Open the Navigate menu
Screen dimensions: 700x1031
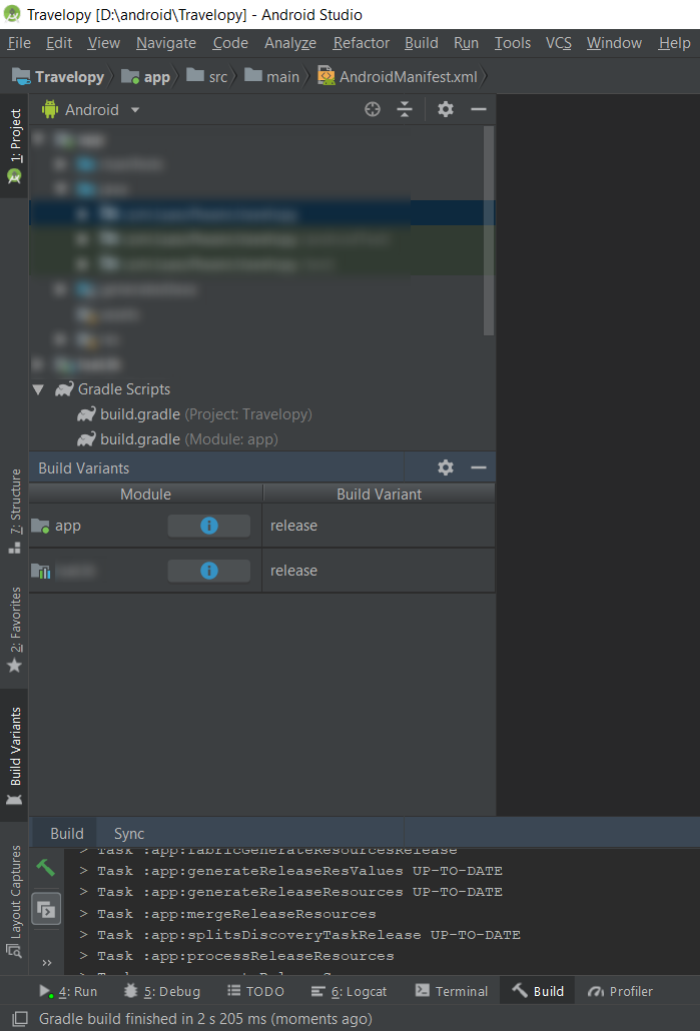coord(166,43)
